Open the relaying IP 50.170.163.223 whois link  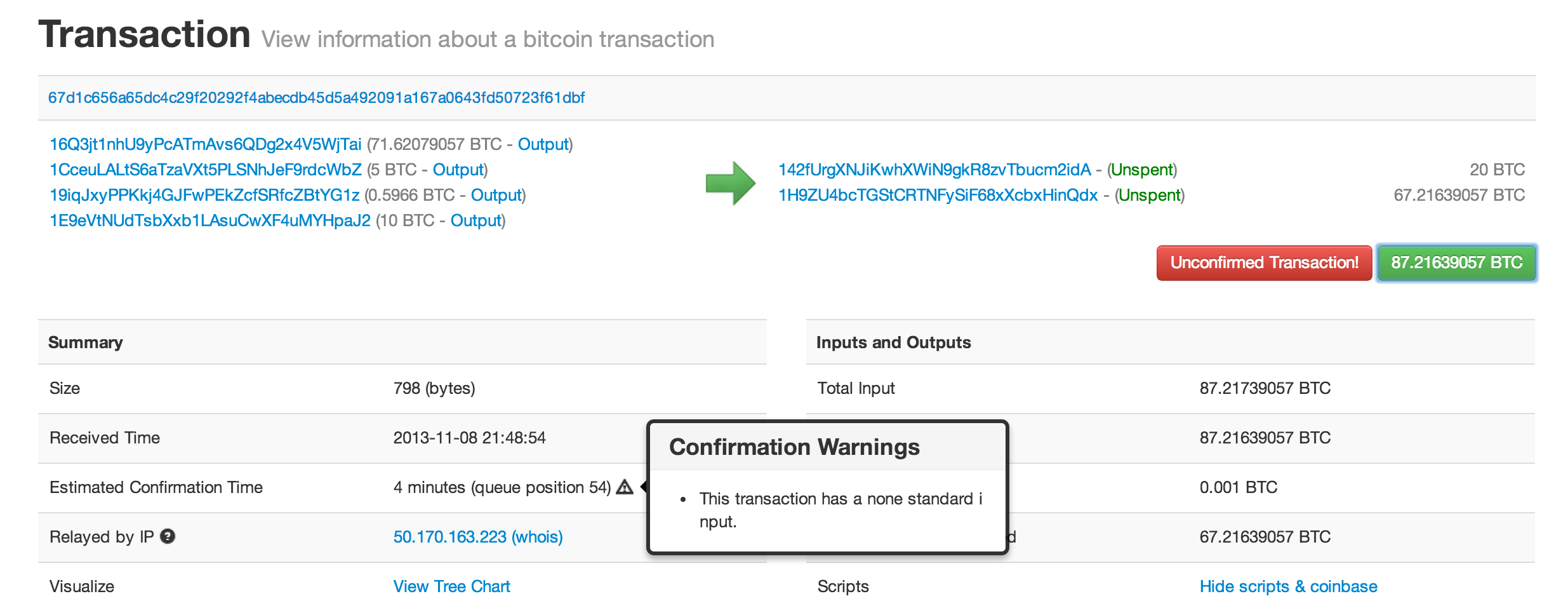477,537
